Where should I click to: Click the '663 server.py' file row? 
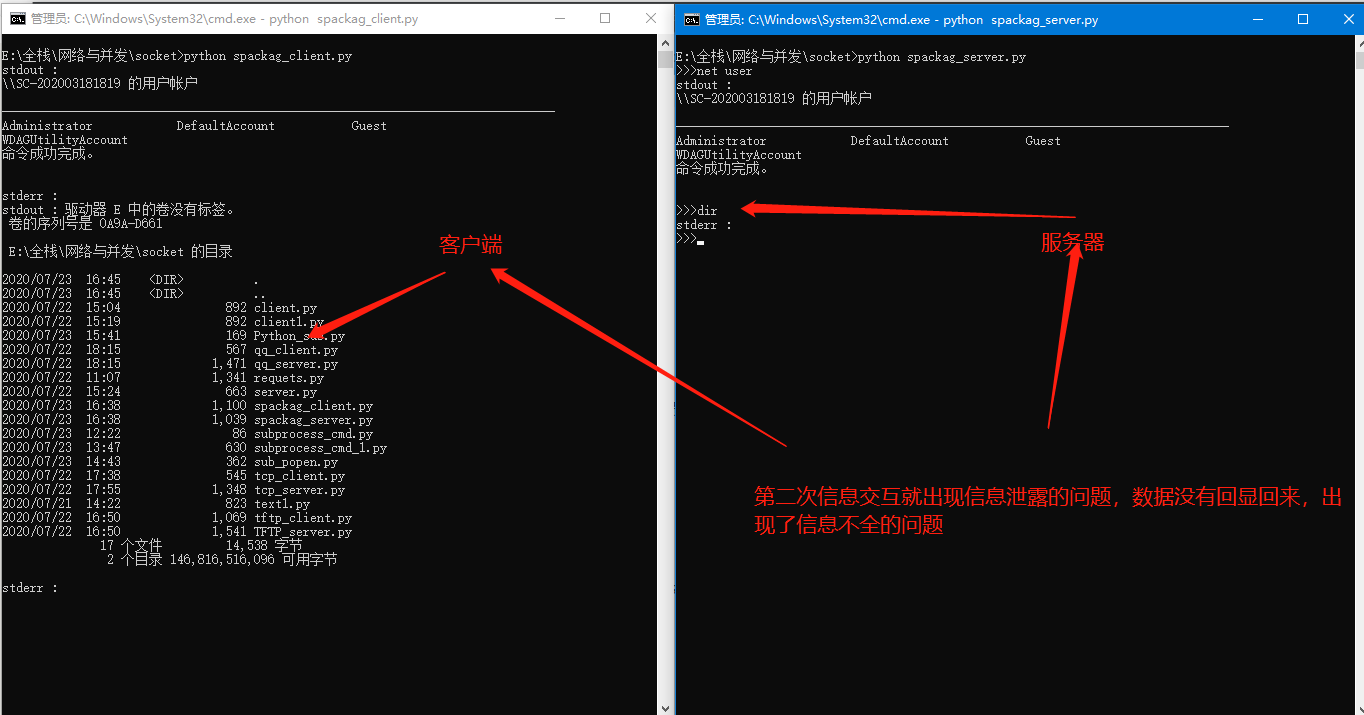pos(160,392)
